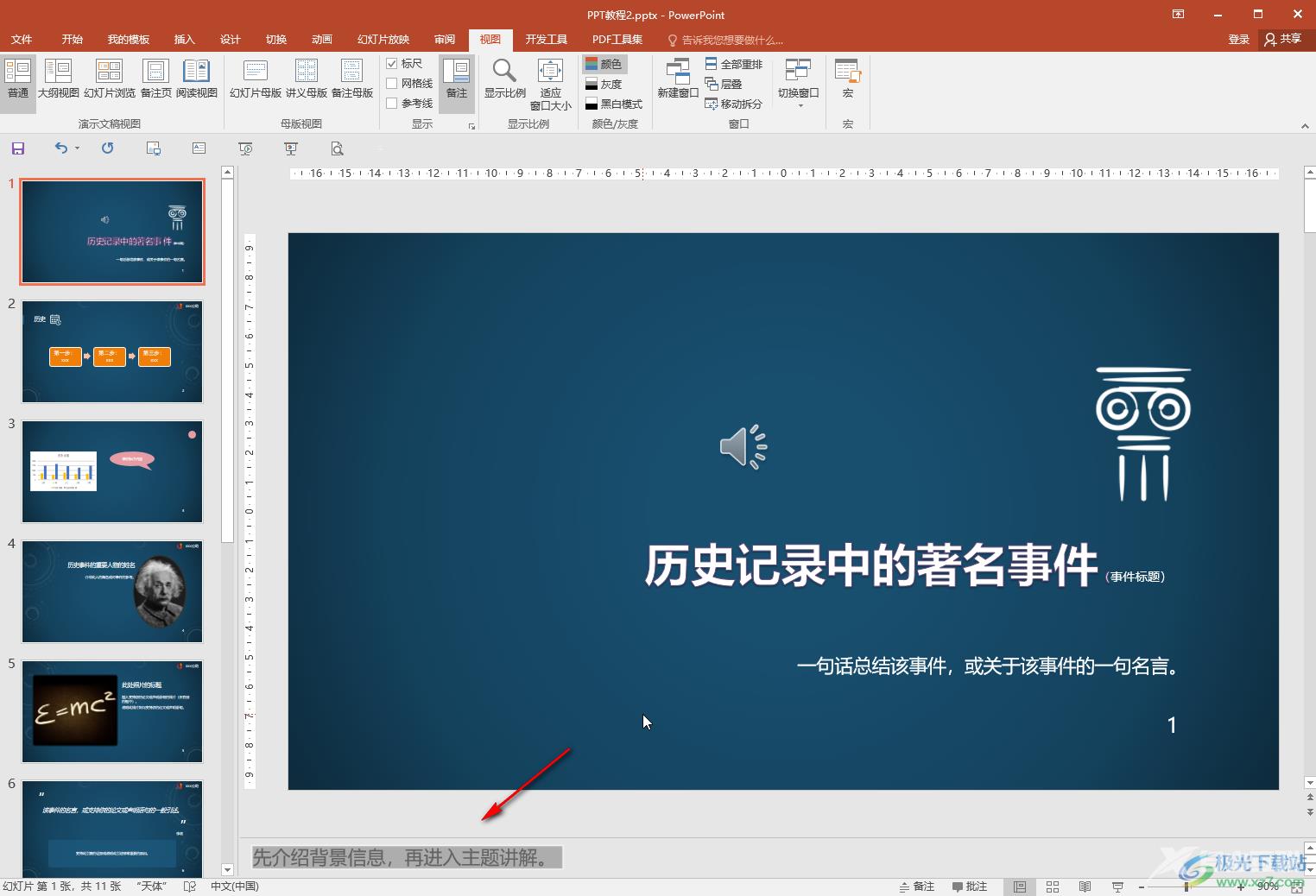Select slide 5 thumbnail with E=mc²
The height and width of the screenshot is (896, 1316).
pyautogui.click(x=112, y=711)
